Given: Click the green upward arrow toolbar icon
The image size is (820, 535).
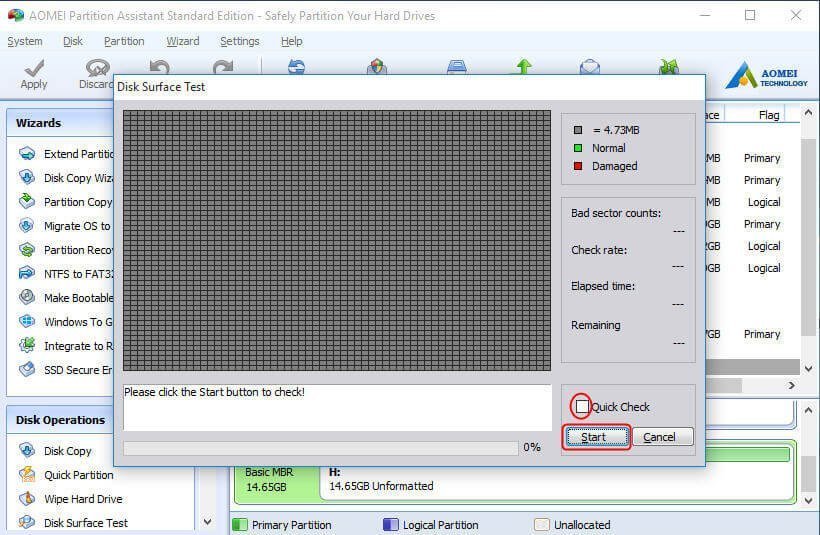Looking at the screenshot, I should click(x=523, y=66).
